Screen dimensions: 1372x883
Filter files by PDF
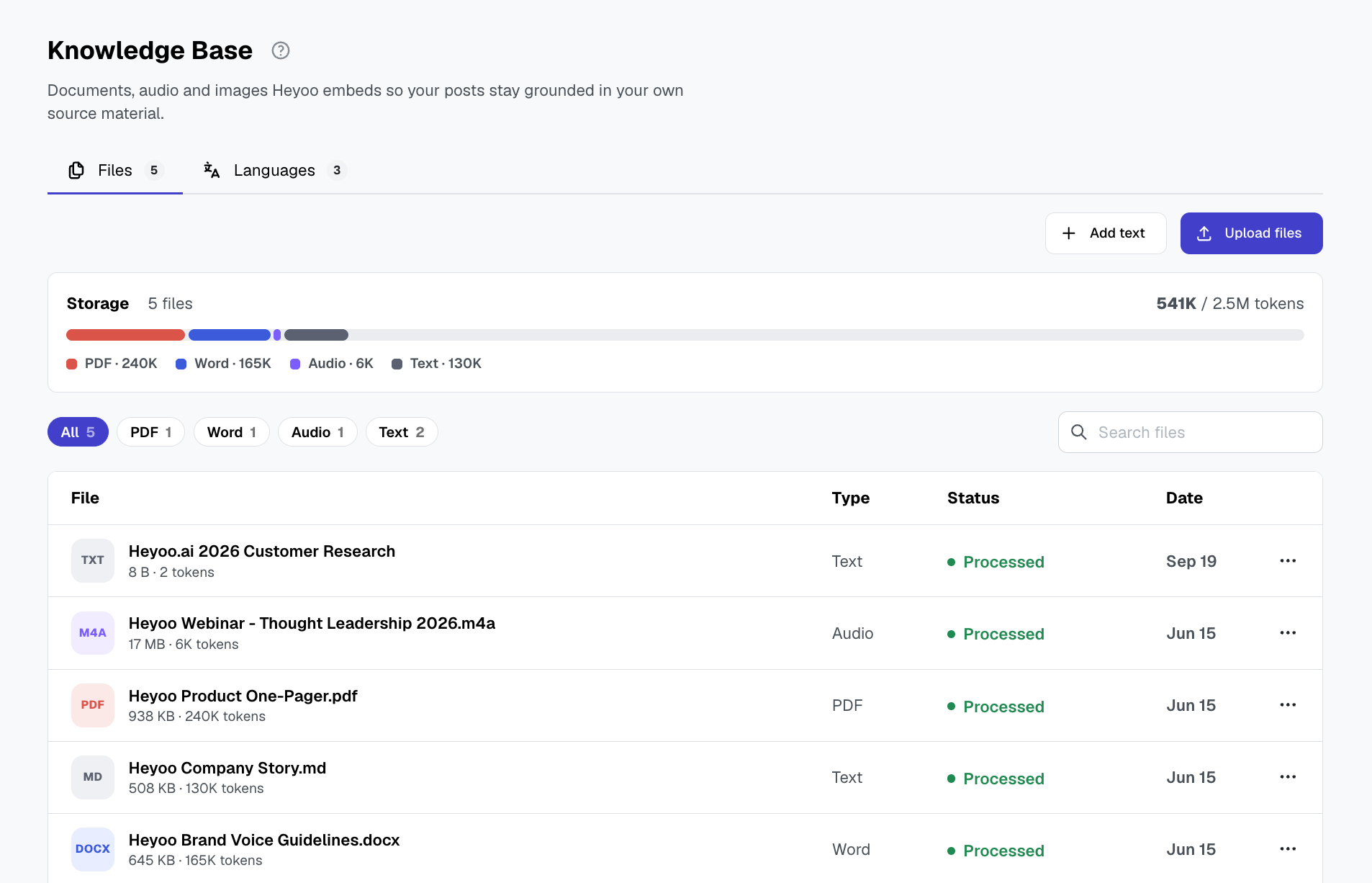(150, 432)
